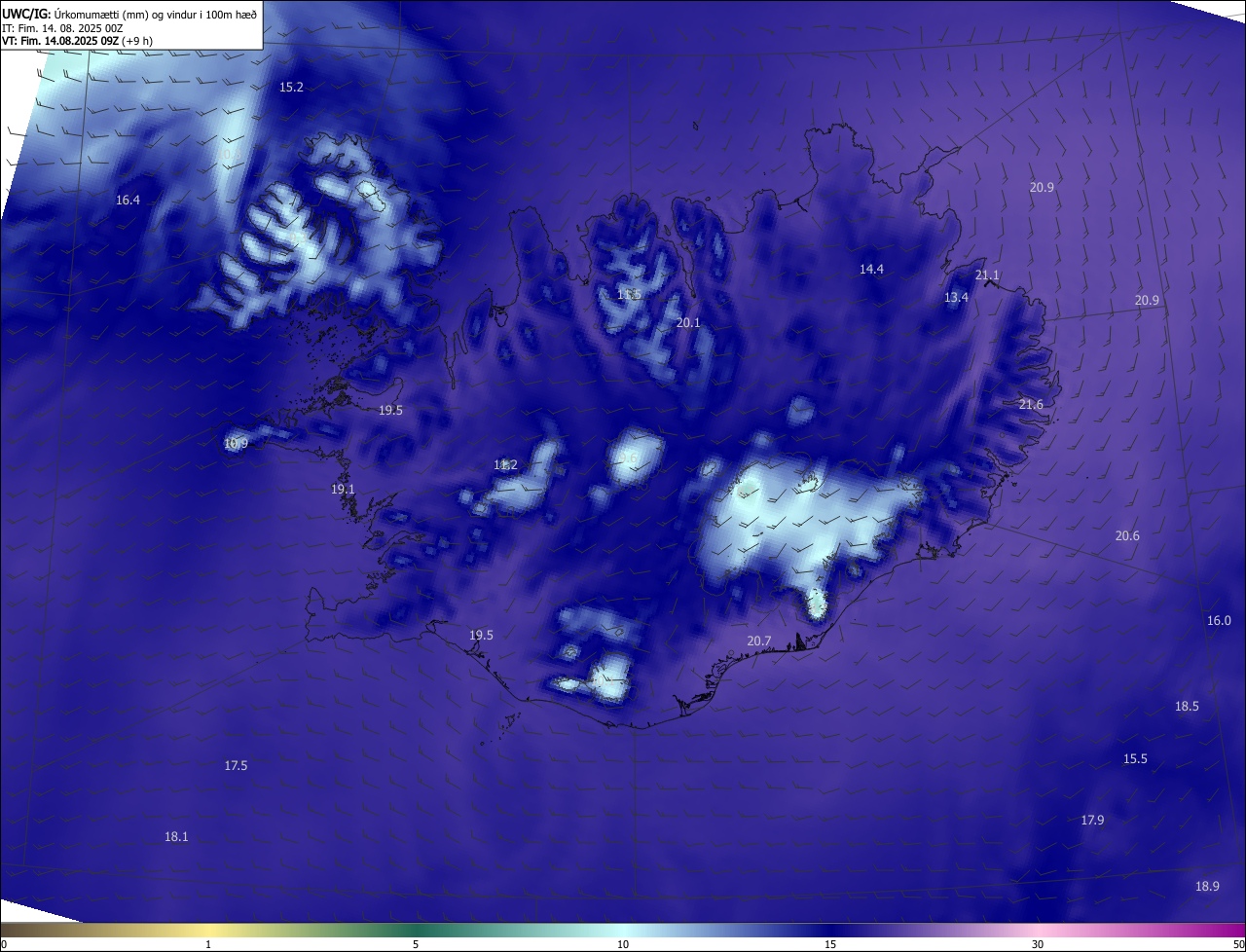
Task: Click the 16.0 value label
Action: tap(1219, 620)
